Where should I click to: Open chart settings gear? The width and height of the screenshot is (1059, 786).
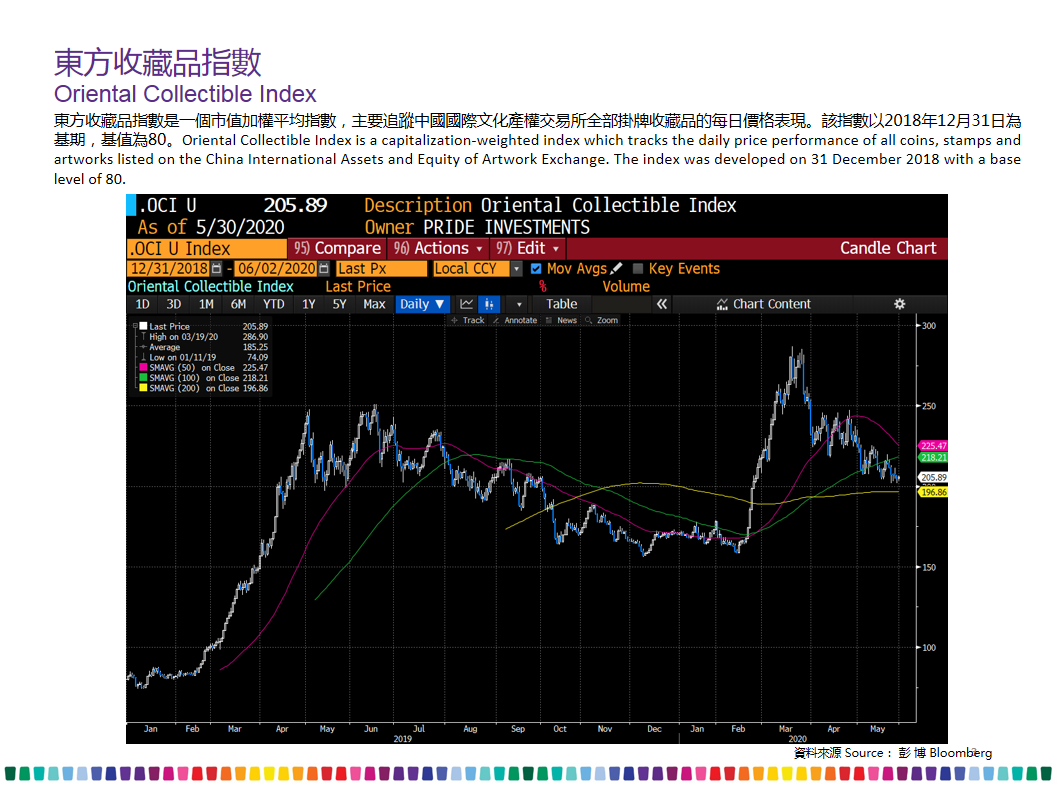pyautogui.click(x=900, y=304)
